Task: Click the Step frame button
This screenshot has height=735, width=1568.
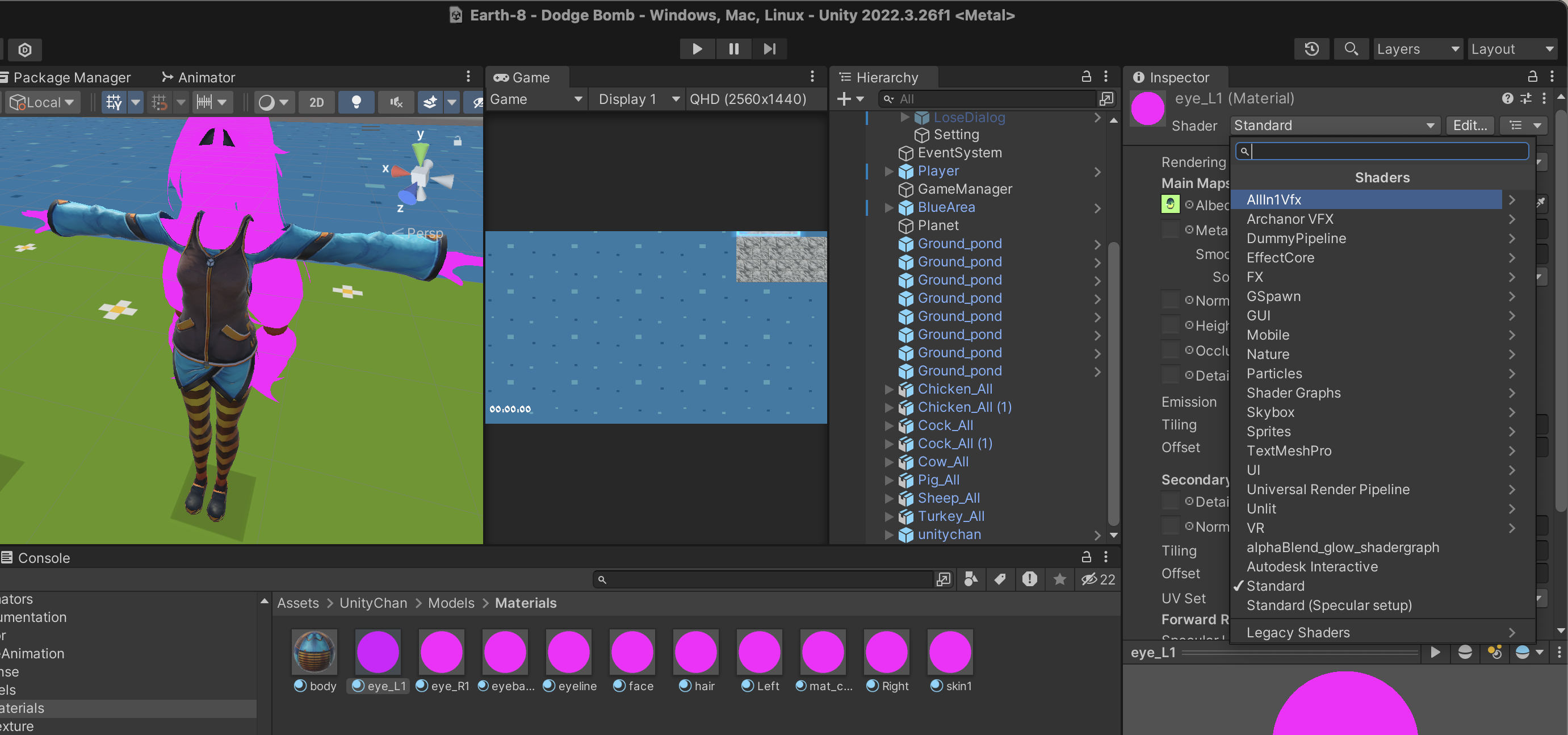Action: pyautogui.click(x=769, y=49)
